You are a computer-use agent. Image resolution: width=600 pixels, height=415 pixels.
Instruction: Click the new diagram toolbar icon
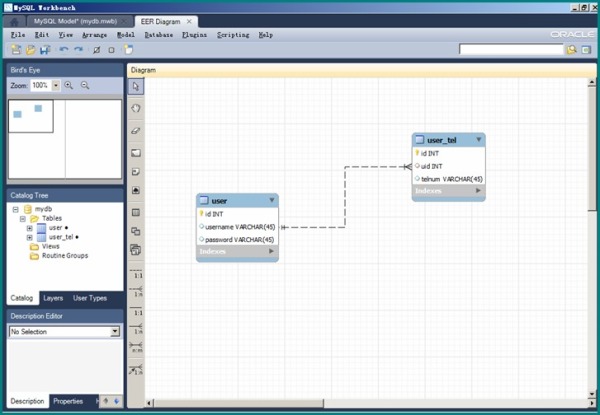click(128, 50)
